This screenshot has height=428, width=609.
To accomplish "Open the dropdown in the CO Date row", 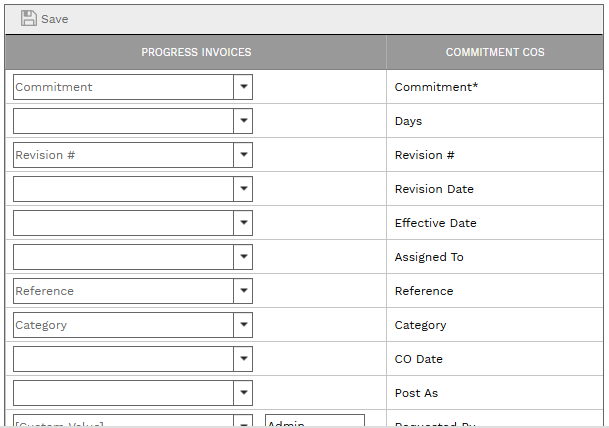I will point(243,359).
